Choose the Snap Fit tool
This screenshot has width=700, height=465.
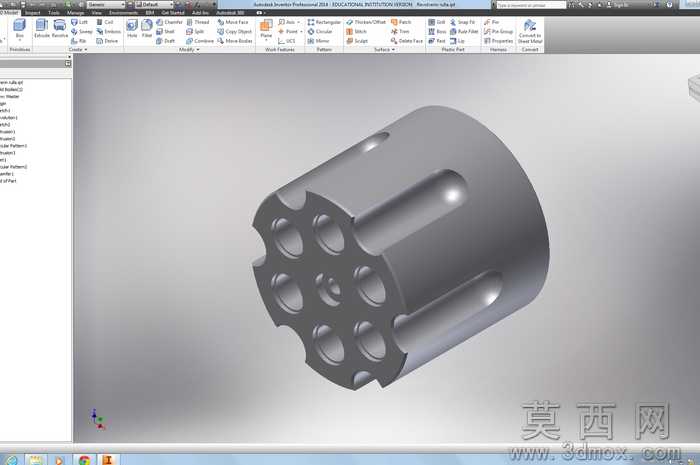click(x=462, y=22)
